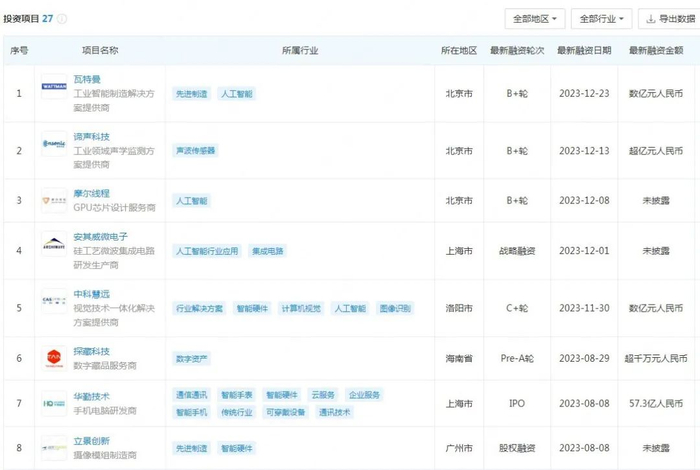Click the 探藏科技 red logo
Viewport: 700px width, 470px height.
(x=54, y=358)
